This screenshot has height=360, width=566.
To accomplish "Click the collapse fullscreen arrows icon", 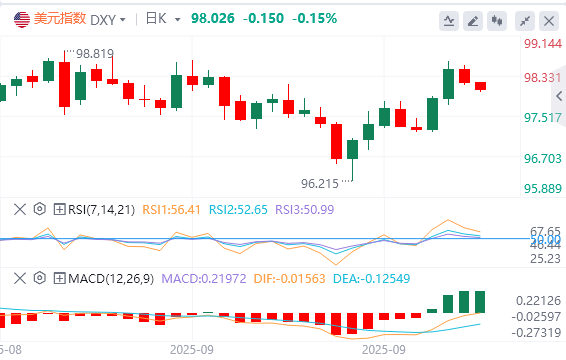I will 524,21.
